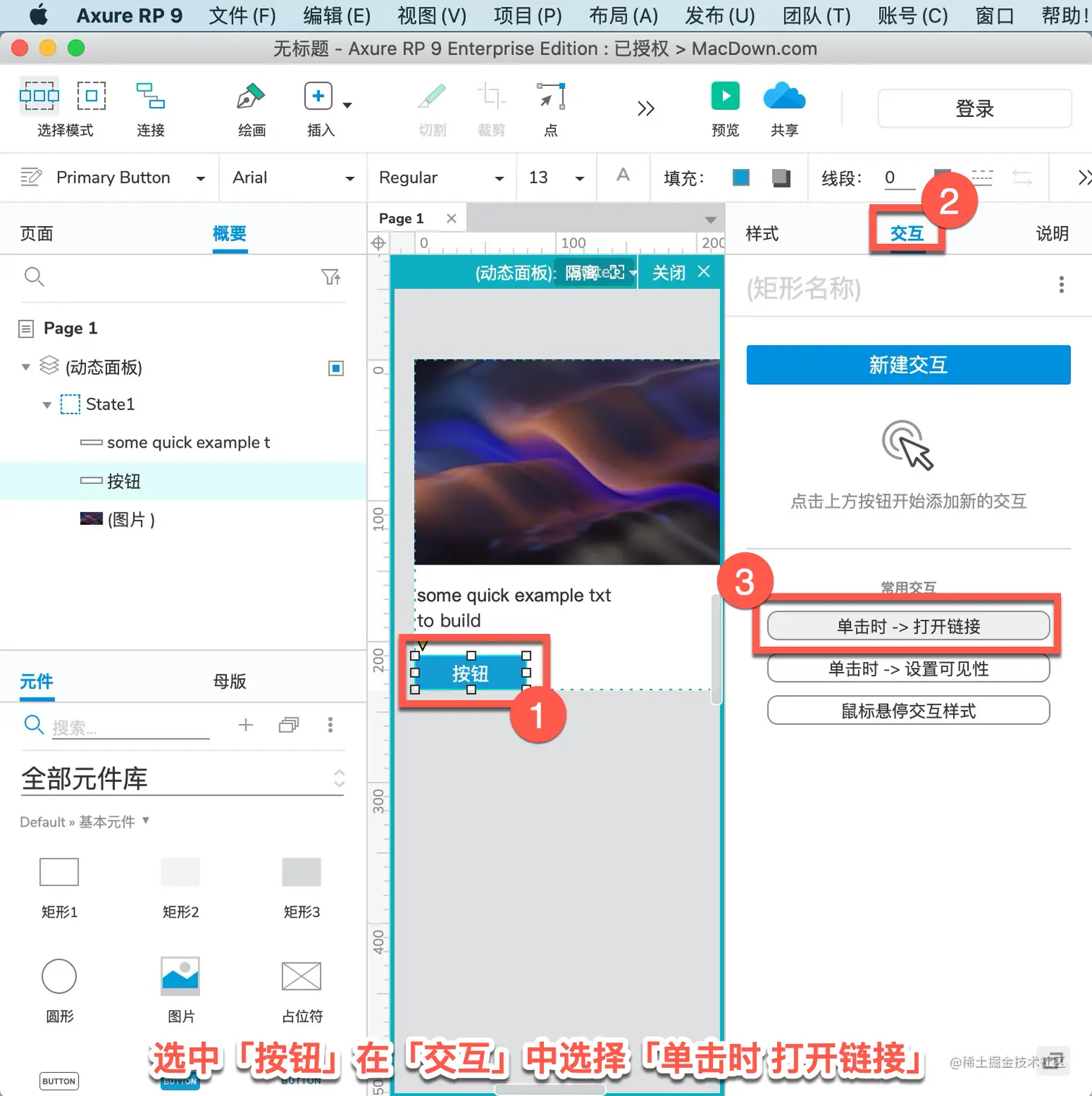Switch to the 交互 interactions tab

tap(906, 233)
